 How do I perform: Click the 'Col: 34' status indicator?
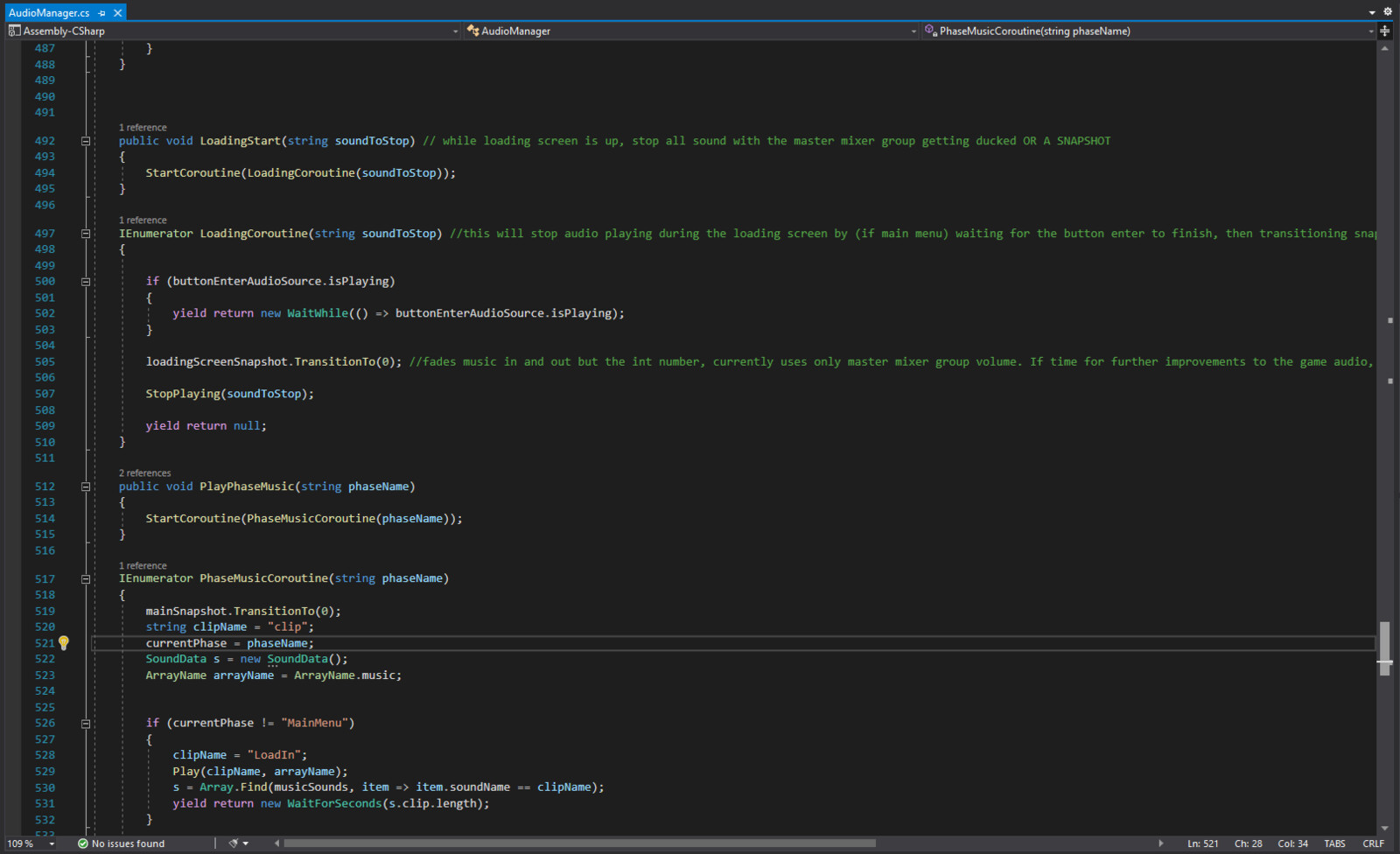(x=1292, y=843)
